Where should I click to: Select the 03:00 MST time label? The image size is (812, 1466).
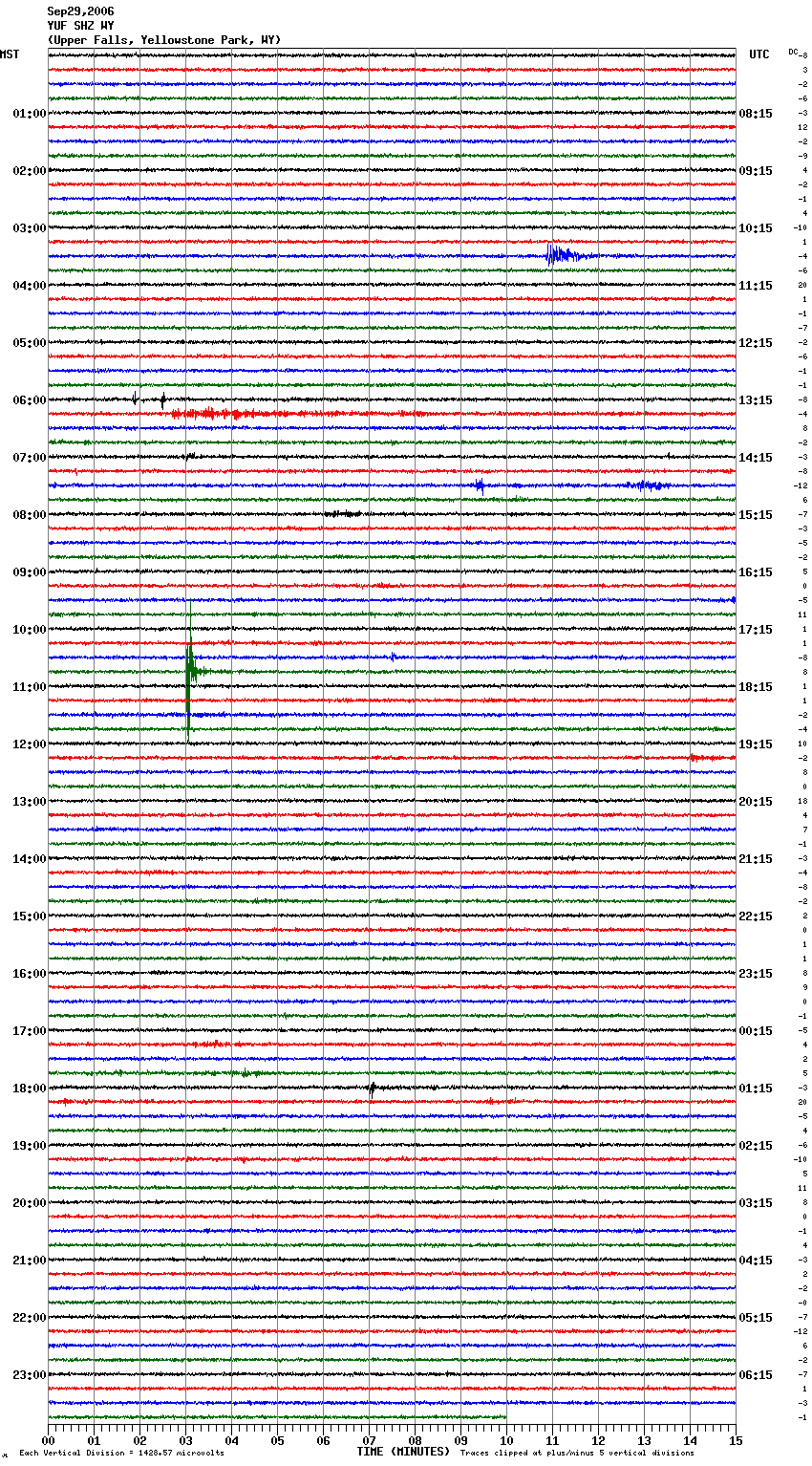point(30,228)
